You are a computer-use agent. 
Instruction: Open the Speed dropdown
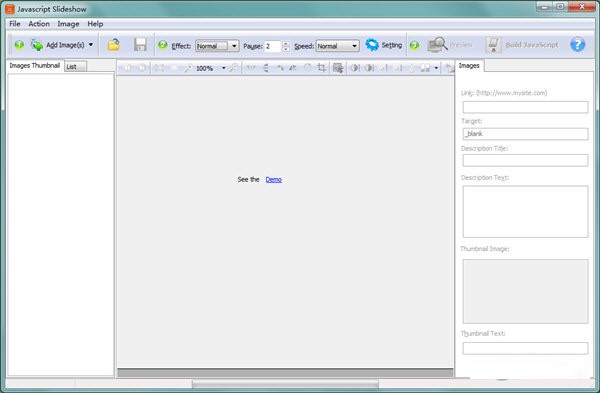pyautogui.click(x=338, y=46)
